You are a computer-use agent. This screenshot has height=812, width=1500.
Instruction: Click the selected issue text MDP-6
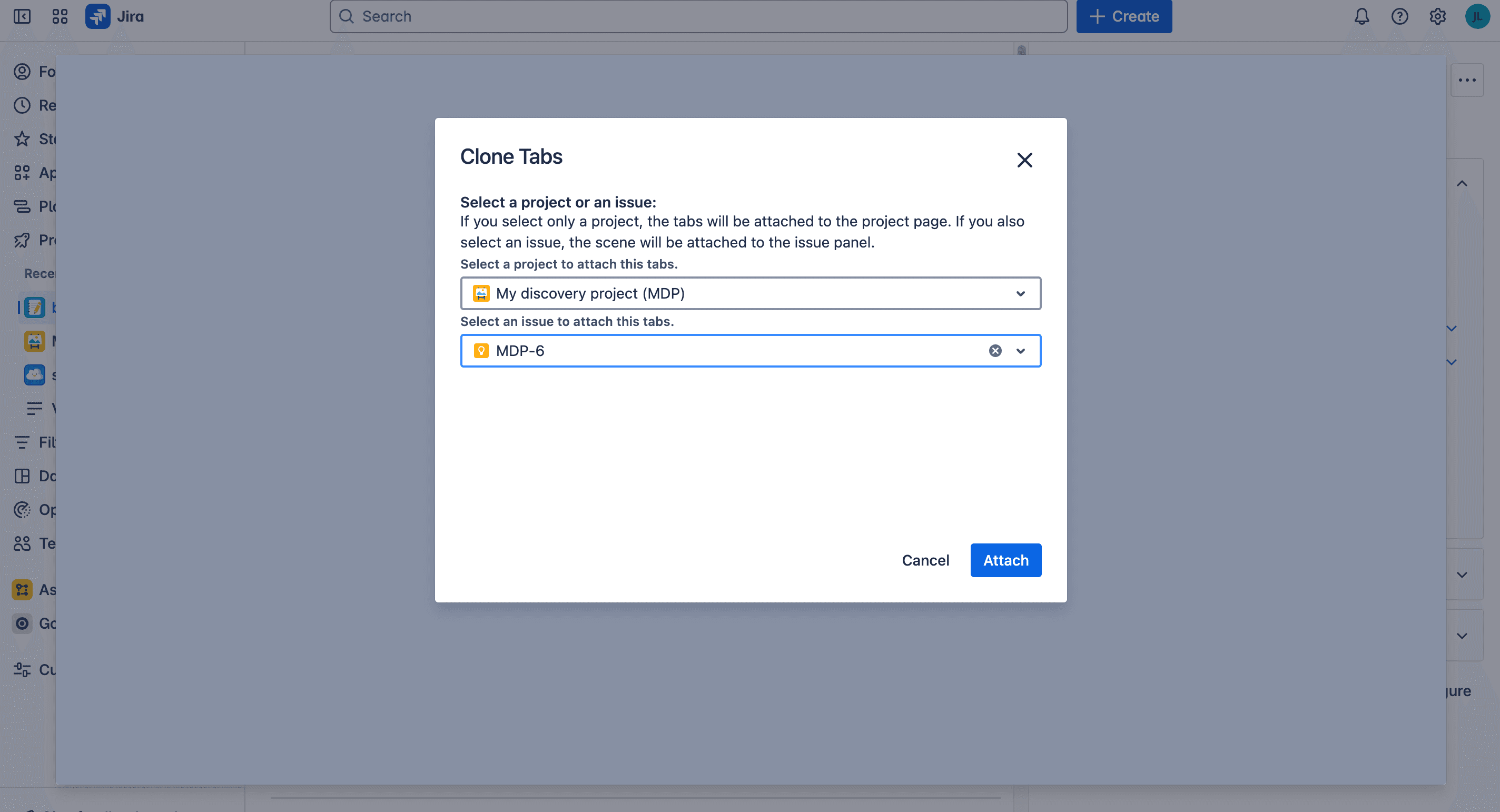[520, 350]
